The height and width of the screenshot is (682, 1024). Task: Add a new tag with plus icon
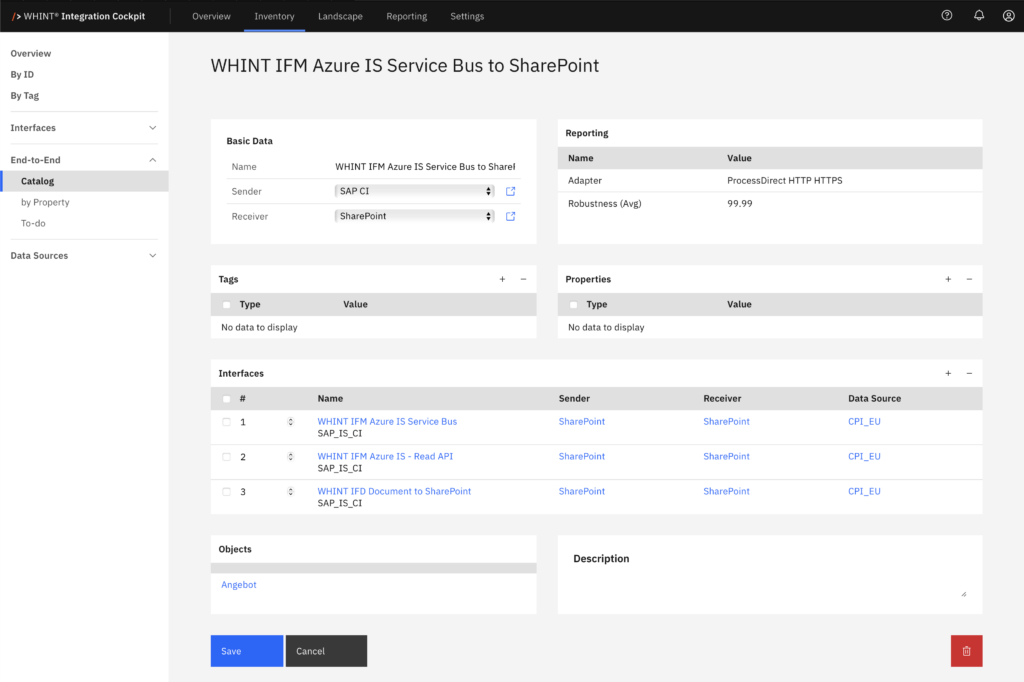point(502,280)
